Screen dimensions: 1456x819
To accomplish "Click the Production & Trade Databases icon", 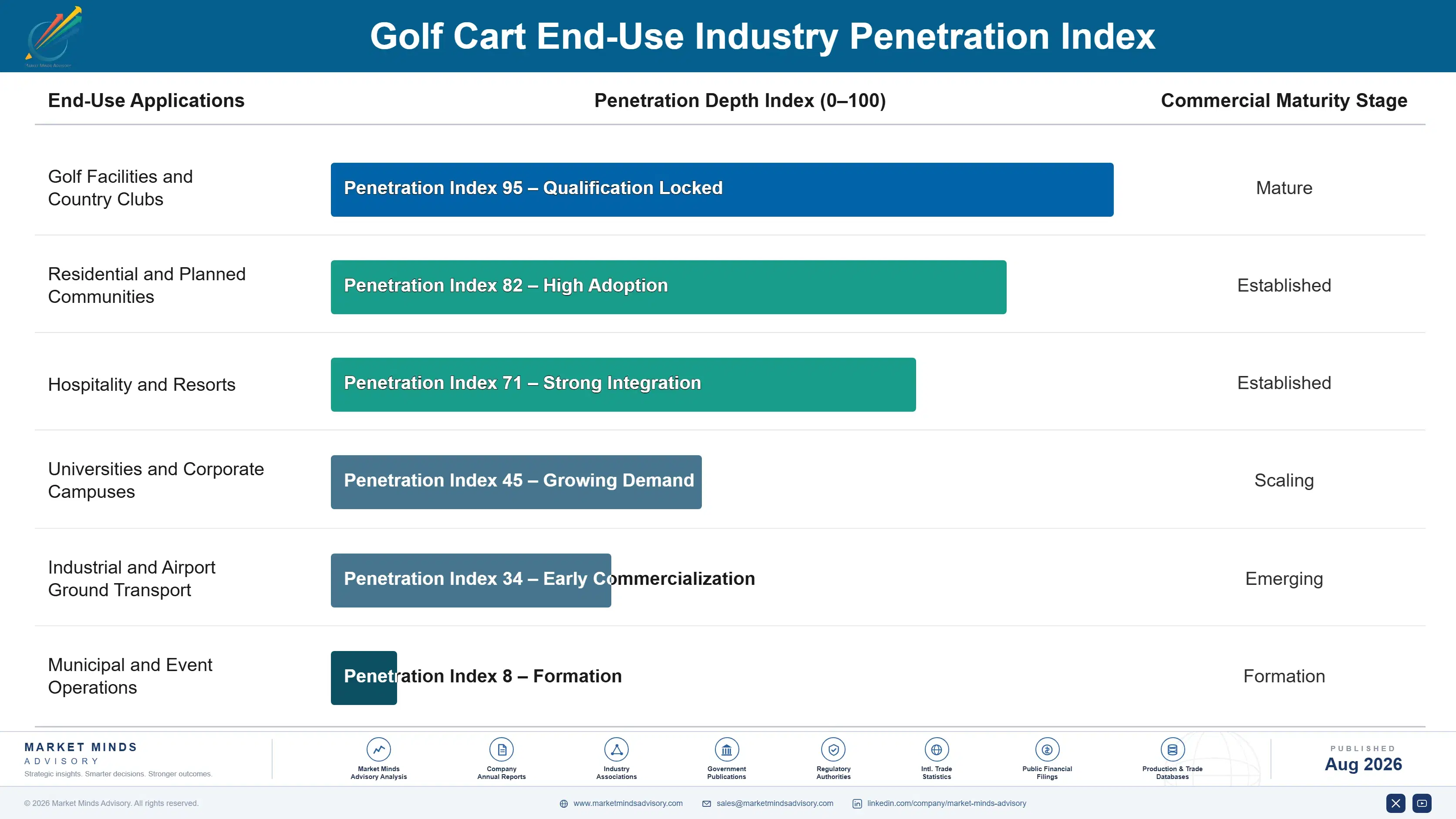I will [1172, 749].
